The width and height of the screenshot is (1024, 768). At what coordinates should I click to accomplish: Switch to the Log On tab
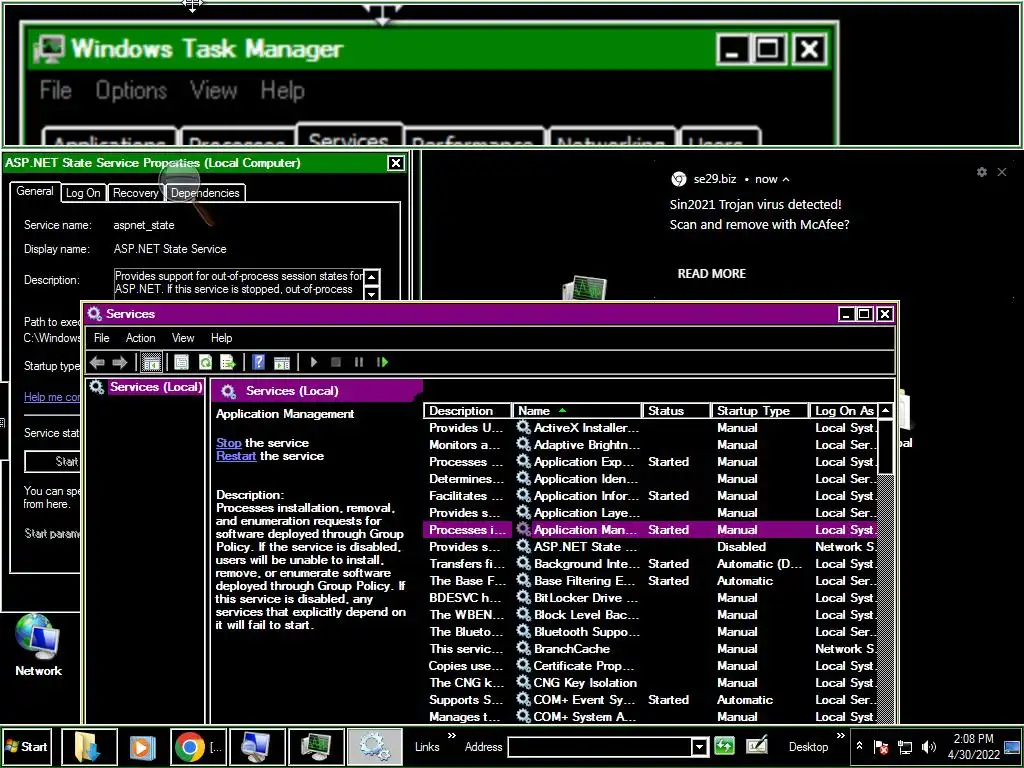pyautogui.click(x=83, y=193)
